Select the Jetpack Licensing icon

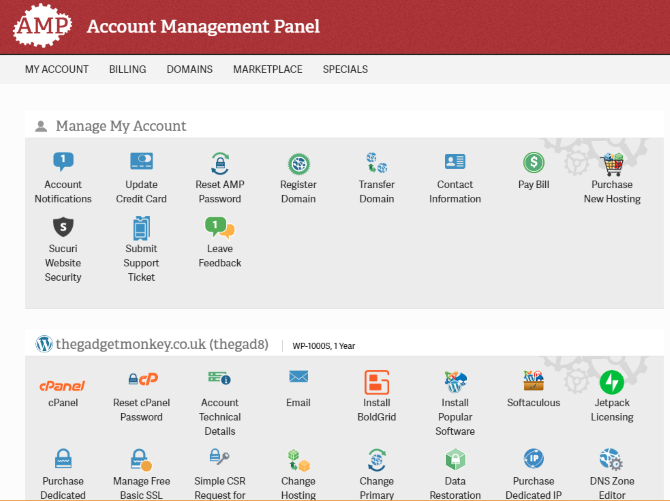pos(612,381)
